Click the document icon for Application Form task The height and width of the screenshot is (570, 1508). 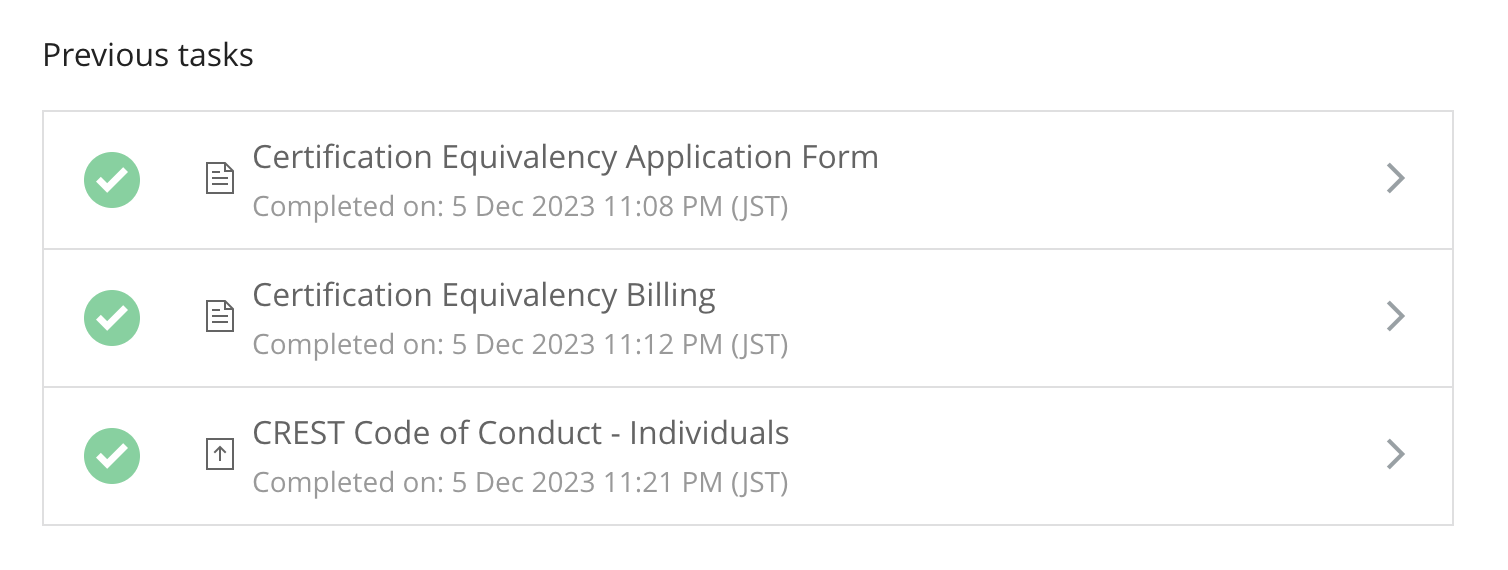220,179
